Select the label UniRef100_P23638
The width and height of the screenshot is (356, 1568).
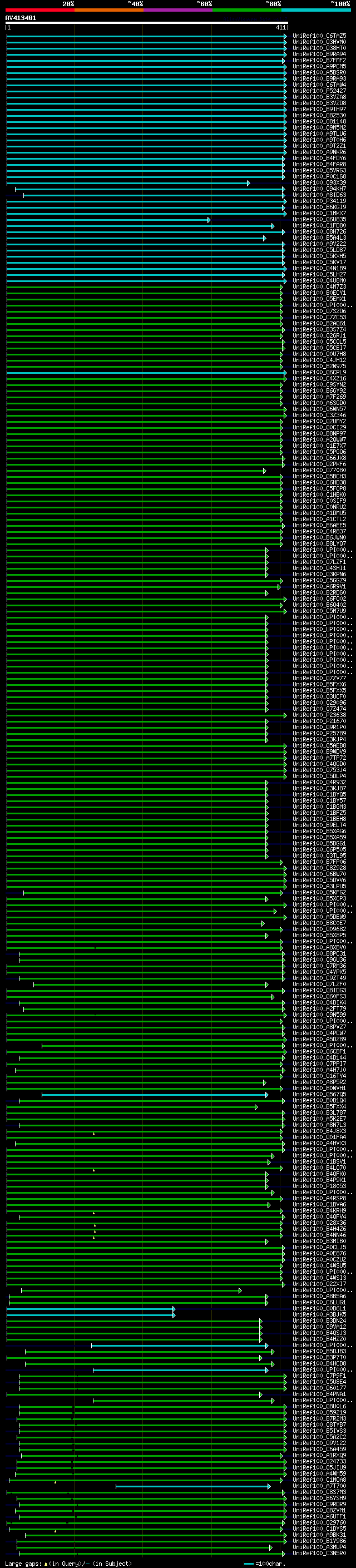[319, 715]
